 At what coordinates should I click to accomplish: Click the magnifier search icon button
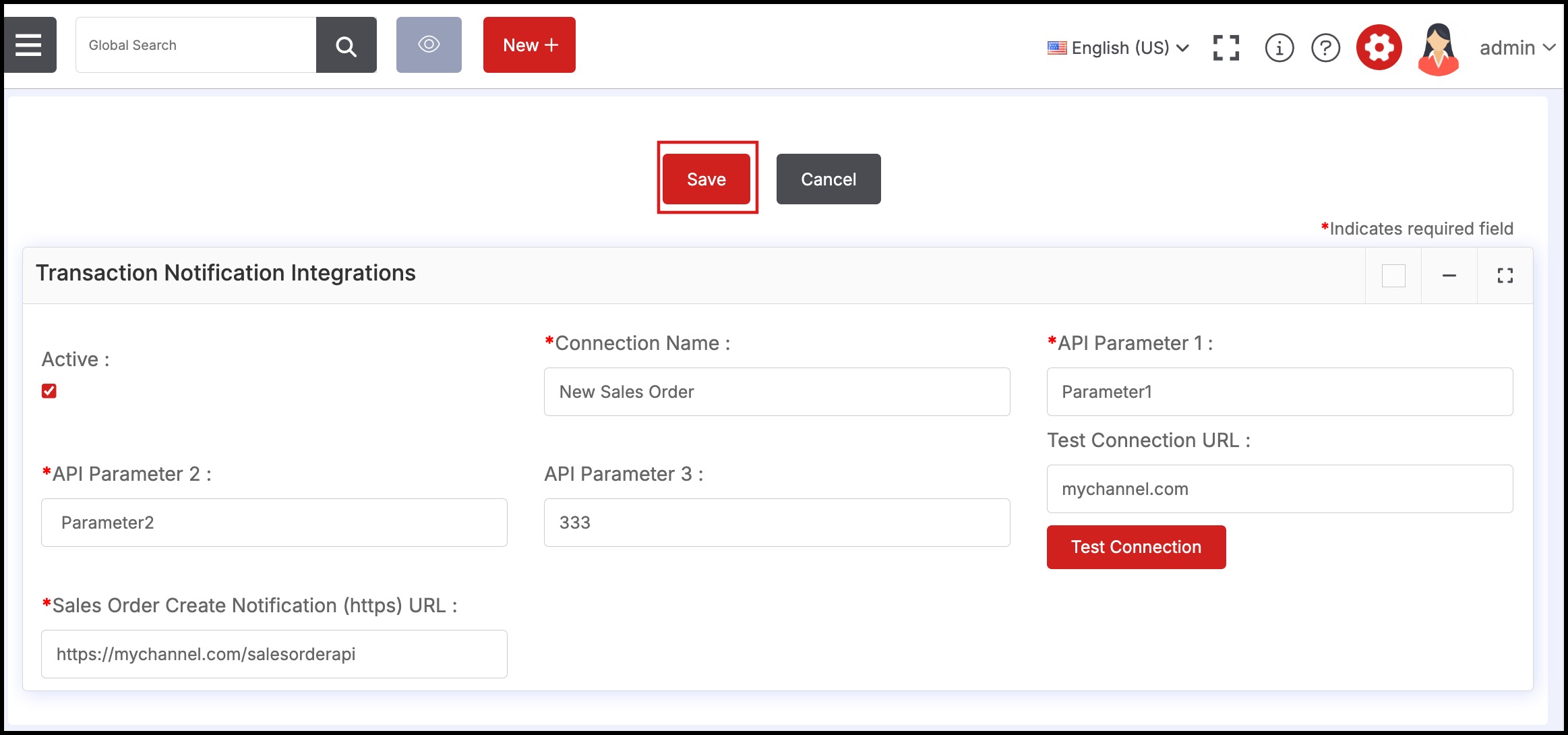[x=346, y=45]
